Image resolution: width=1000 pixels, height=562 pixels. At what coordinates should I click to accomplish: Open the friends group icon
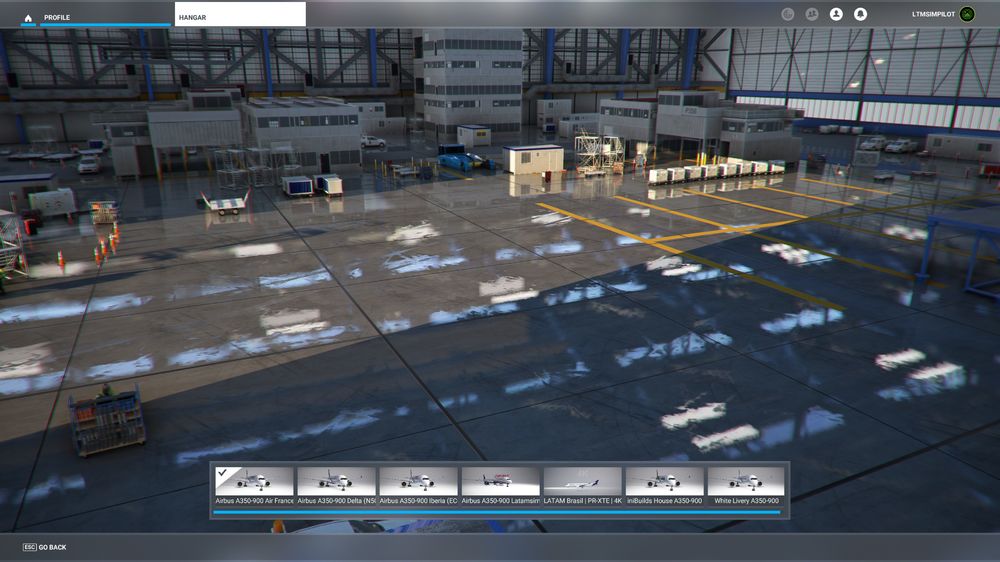(x=811, y=14)
